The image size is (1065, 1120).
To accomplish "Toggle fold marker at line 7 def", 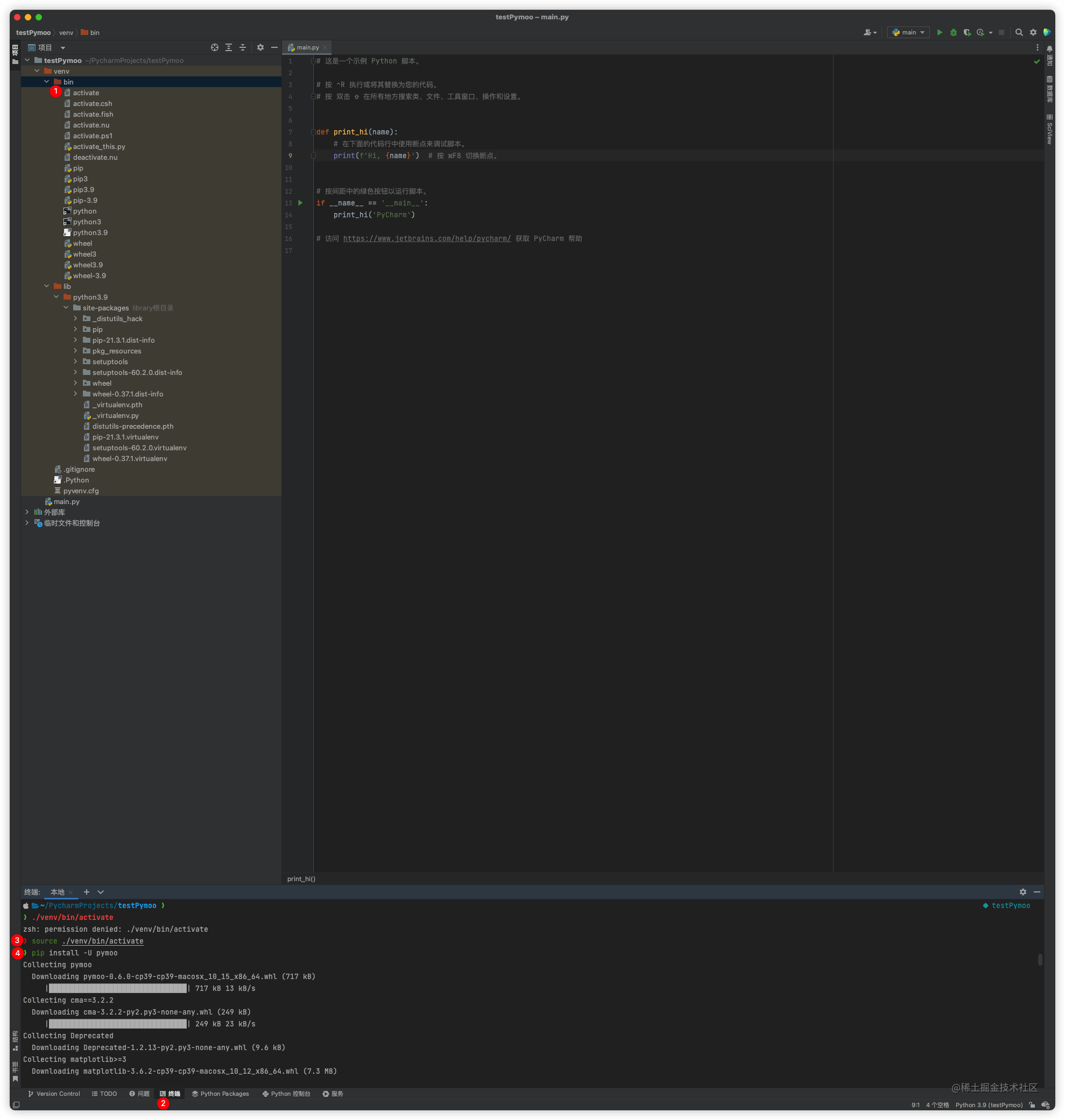I will 313,132.
